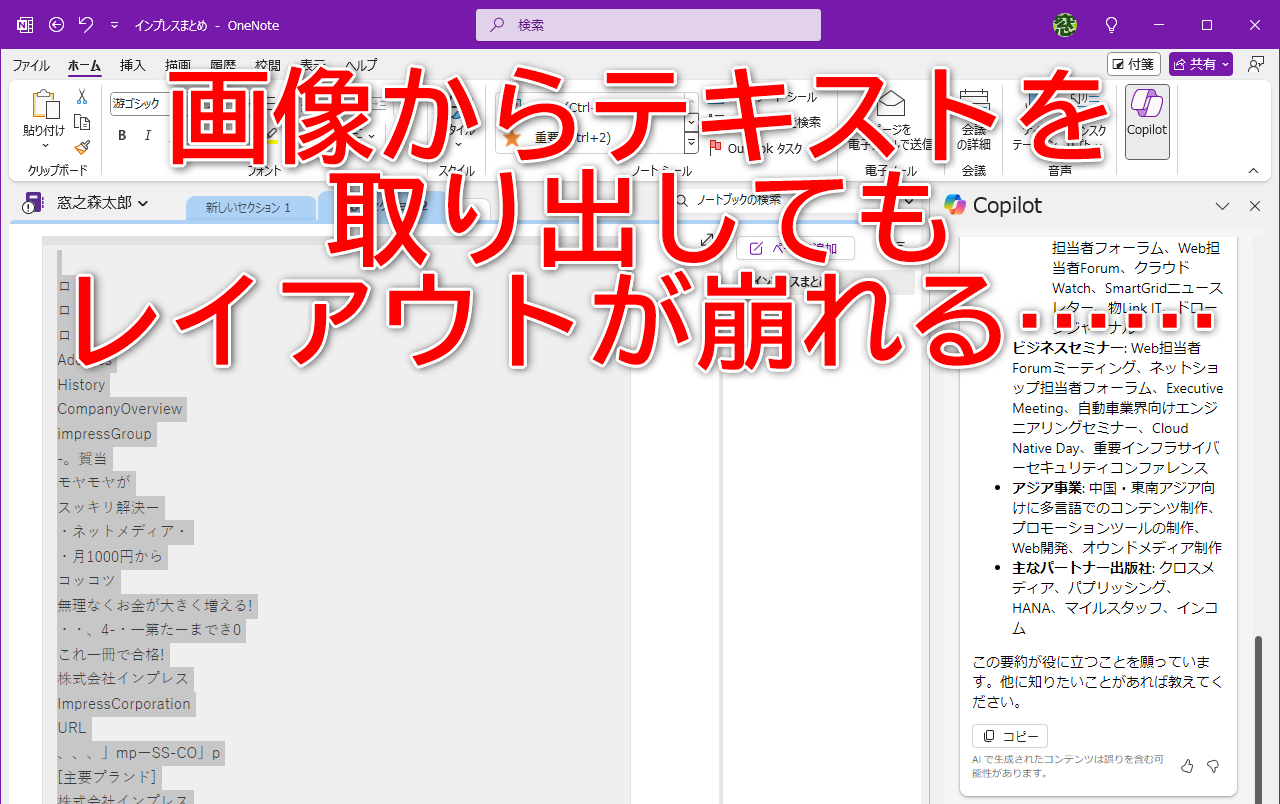1280x804 pixels.
Task: Toggle italic formatting with the I icon
Action: (x=147, y=135)
